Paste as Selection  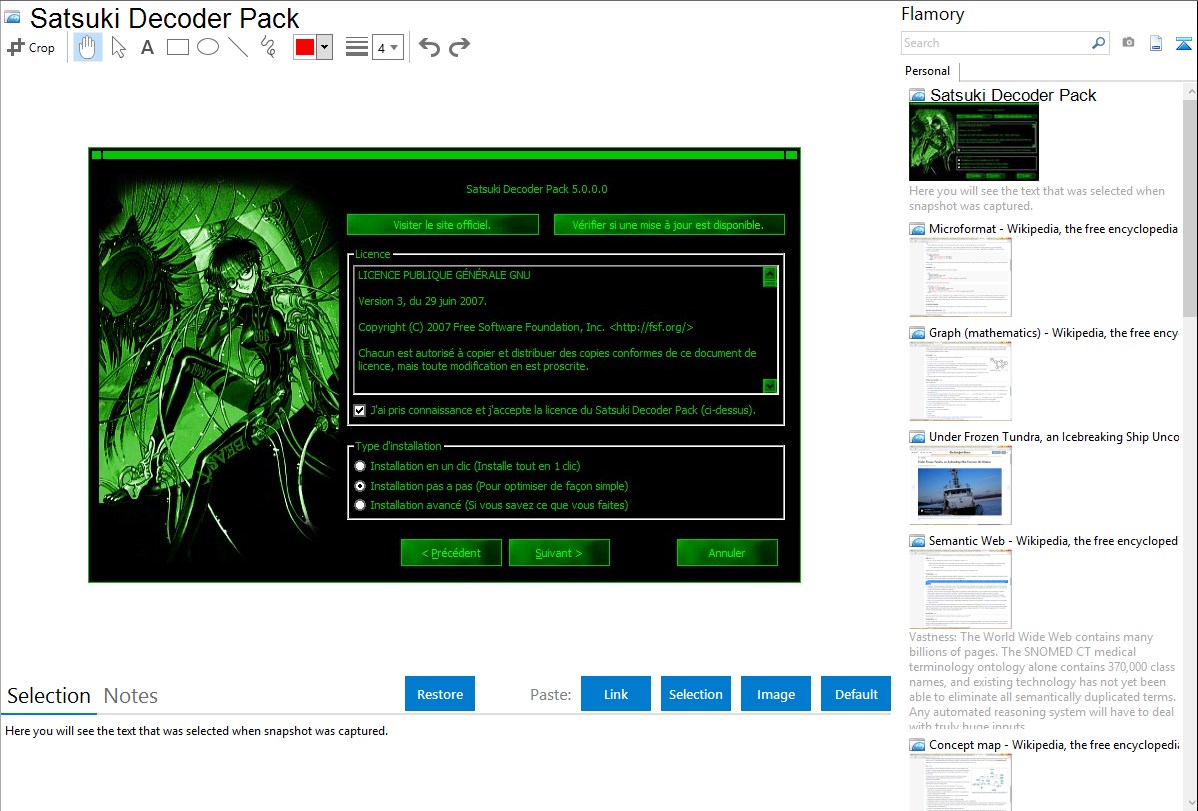(696, 694)
